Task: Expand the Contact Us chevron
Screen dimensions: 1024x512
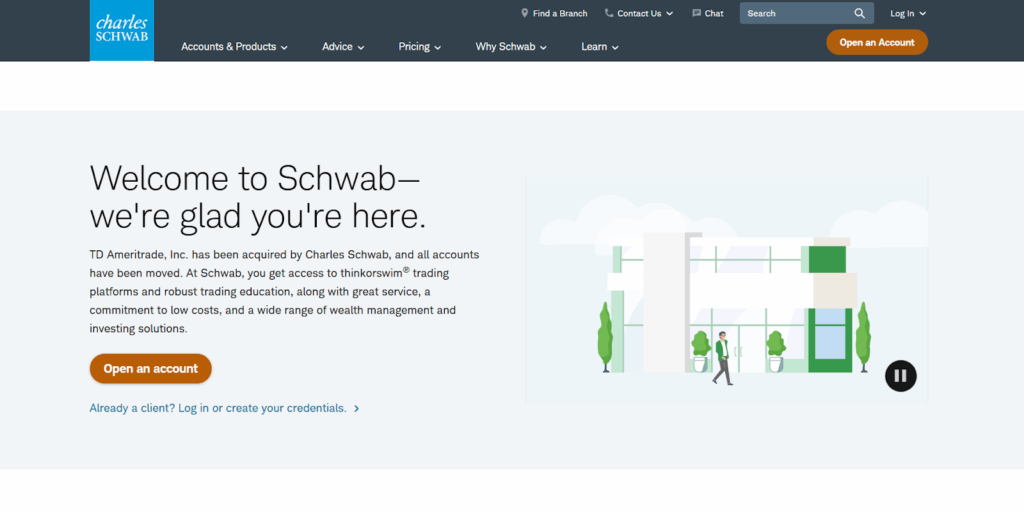Action: click(x=669, y=14)
